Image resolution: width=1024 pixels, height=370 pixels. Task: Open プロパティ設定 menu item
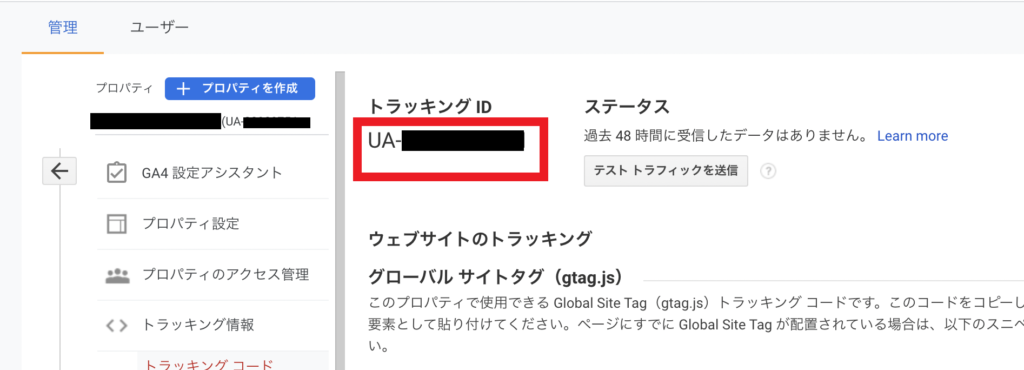[x=212, y=224]
